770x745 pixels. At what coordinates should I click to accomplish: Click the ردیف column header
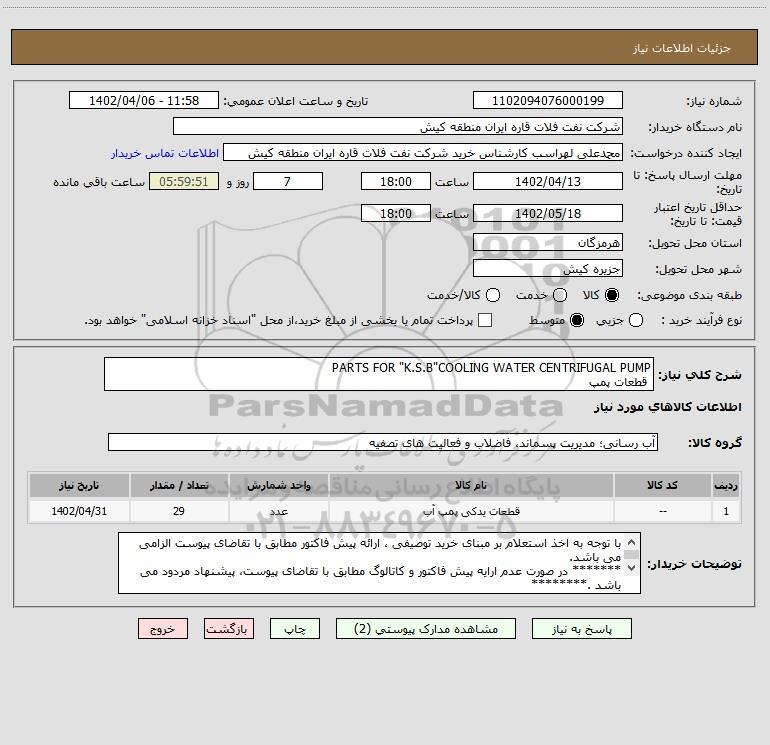point(726,485)
